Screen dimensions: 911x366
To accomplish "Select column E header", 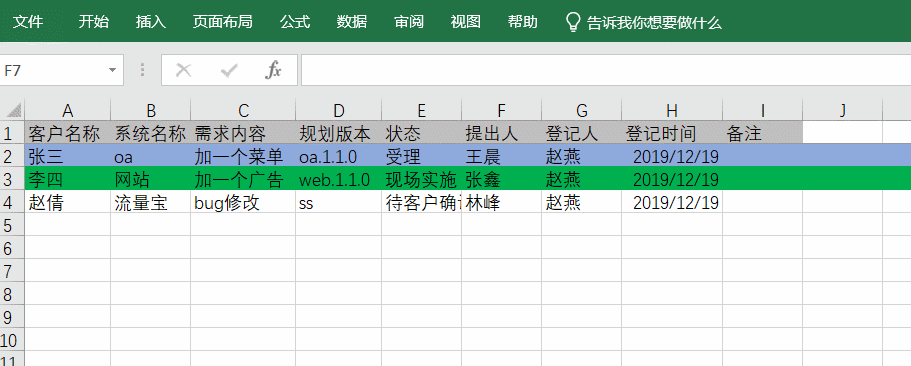I will (x=421, y=110).
